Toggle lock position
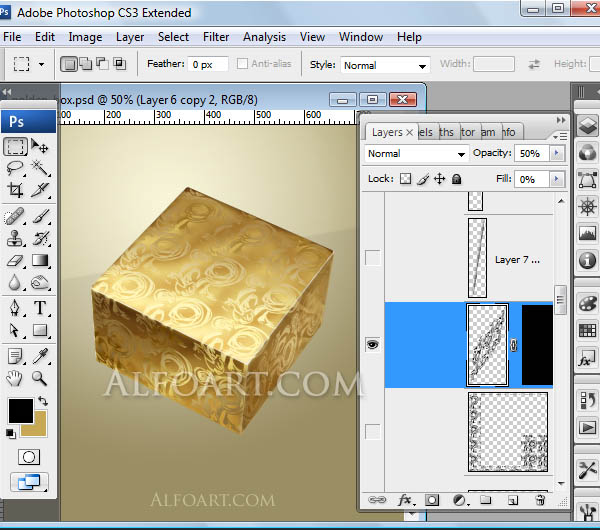 coord(440,179)
